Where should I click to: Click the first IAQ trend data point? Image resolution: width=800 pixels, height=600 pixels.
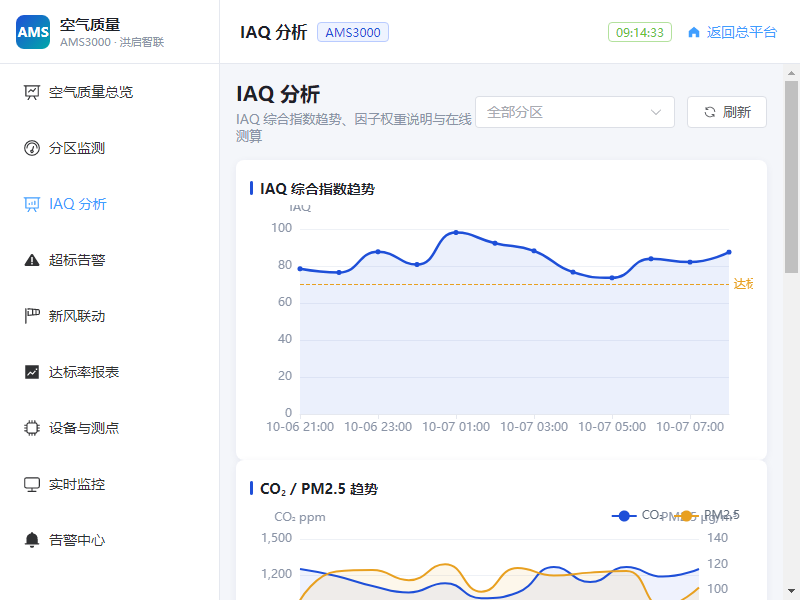300,268
